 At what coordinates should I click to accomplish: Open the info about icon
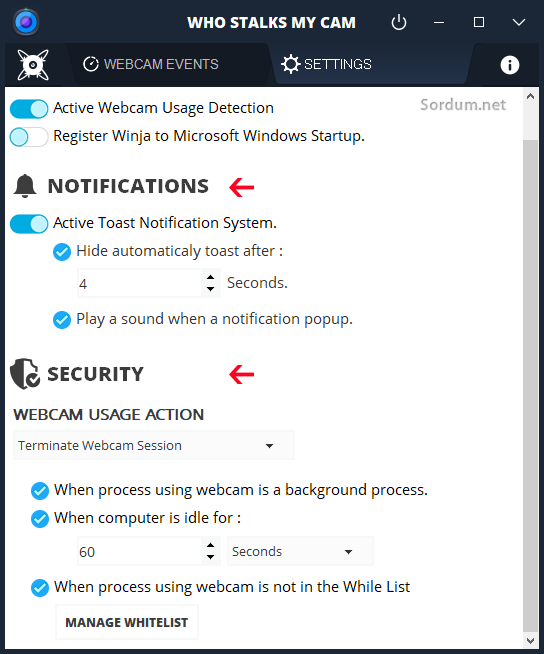(x=509, y=65)
